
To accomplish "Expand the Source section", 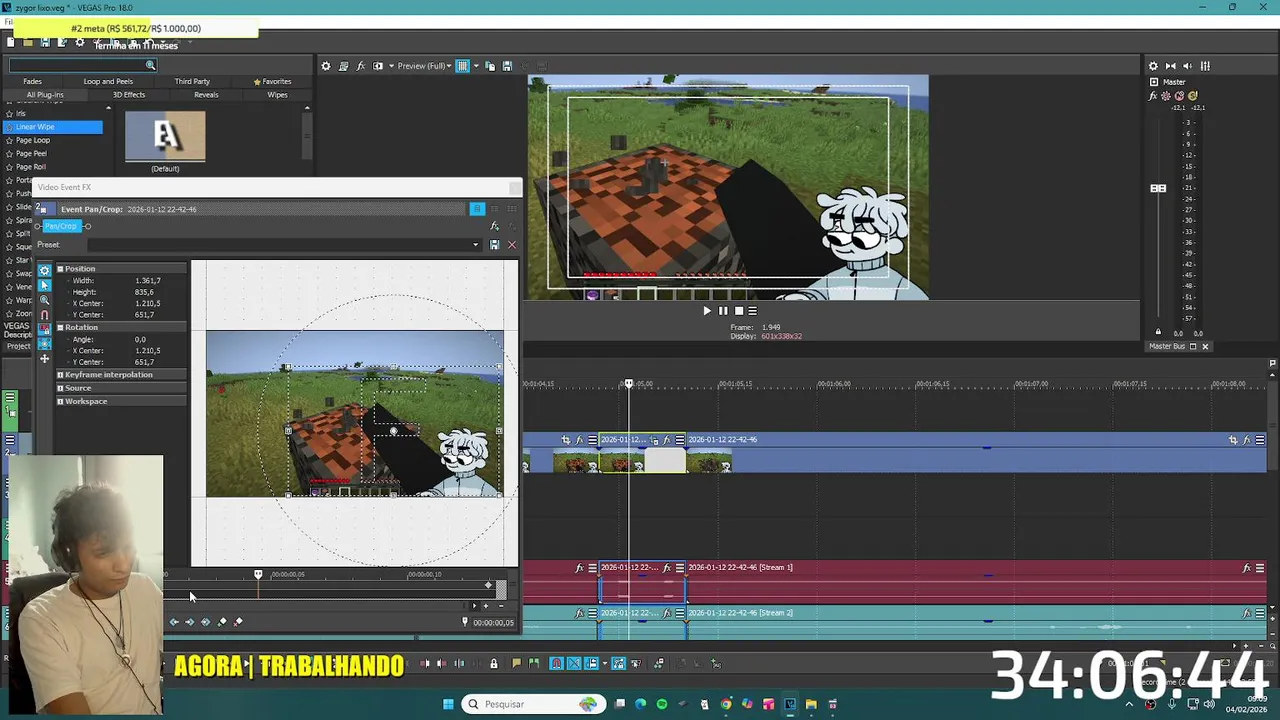I will 60,388.
